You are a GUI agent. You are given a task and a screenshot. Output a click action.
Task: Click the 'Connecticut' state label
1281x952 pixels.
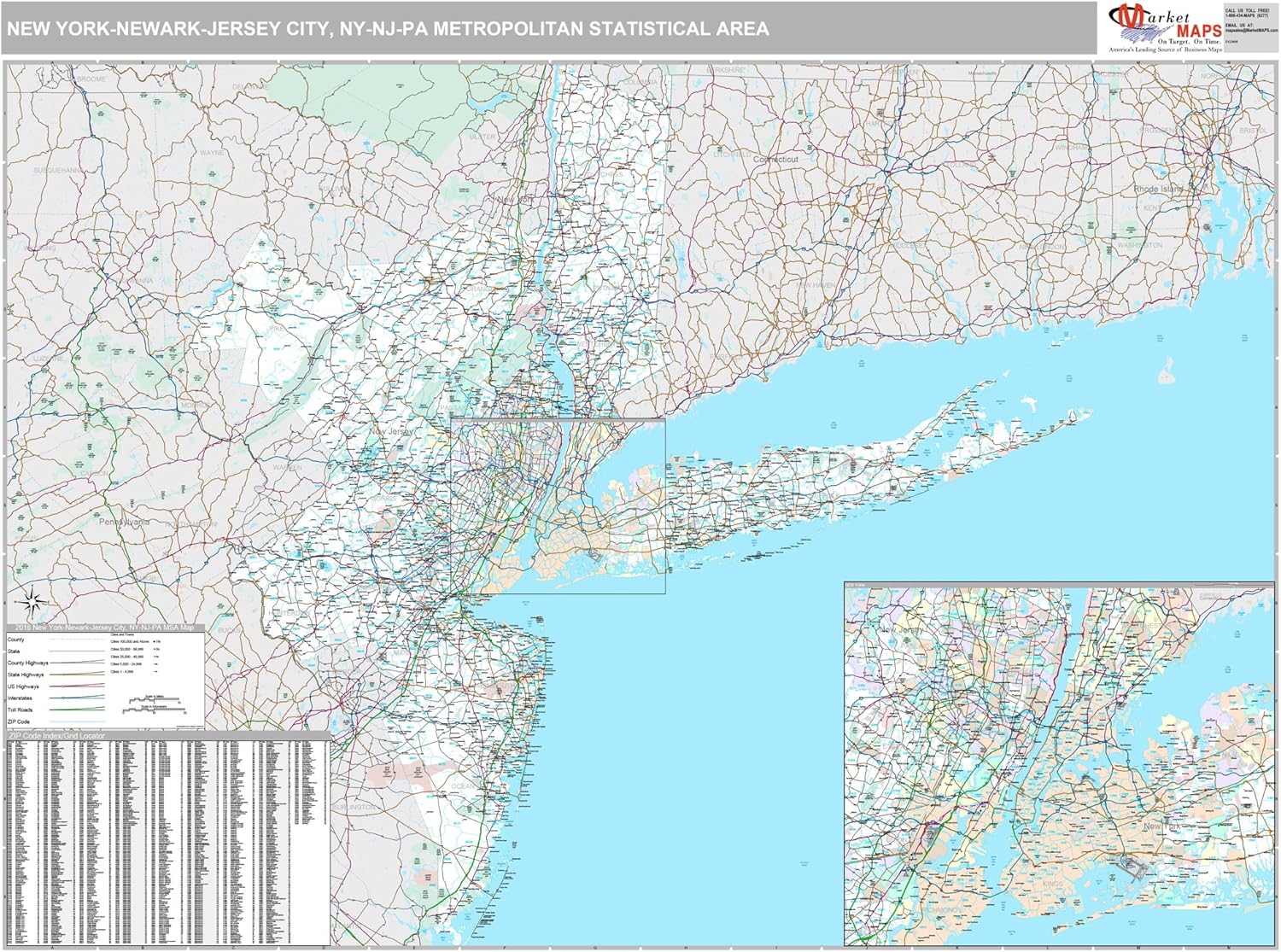click(775, 160)
